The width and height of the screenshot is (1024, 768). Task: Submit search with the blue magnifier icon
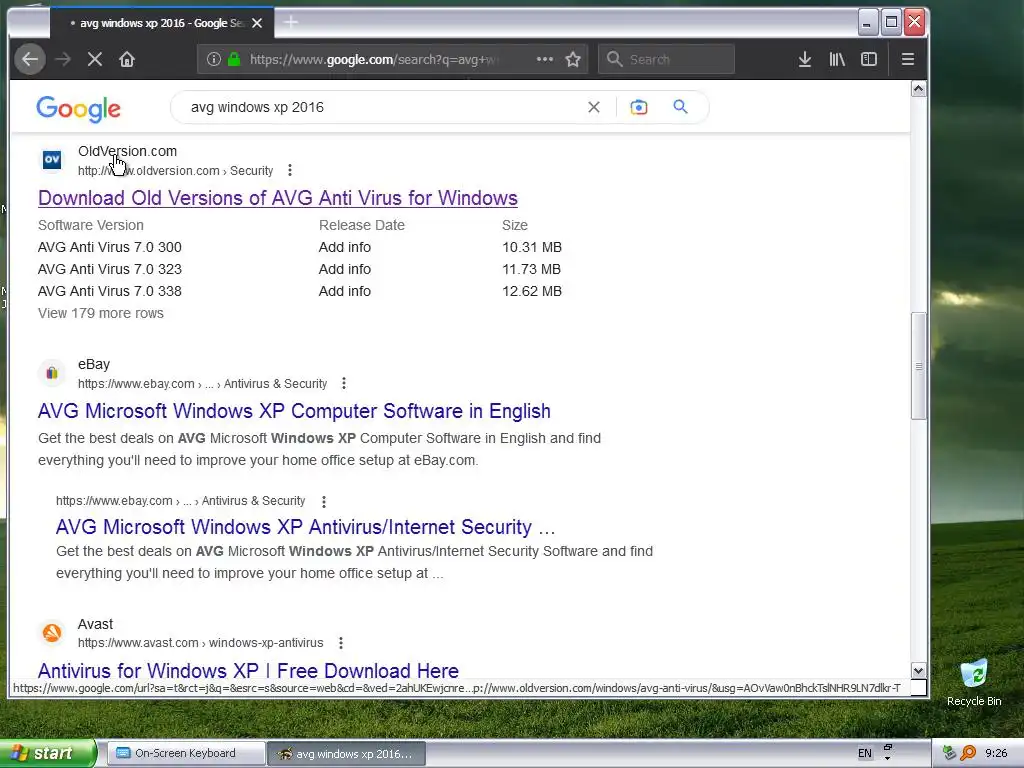pos(680,106)
